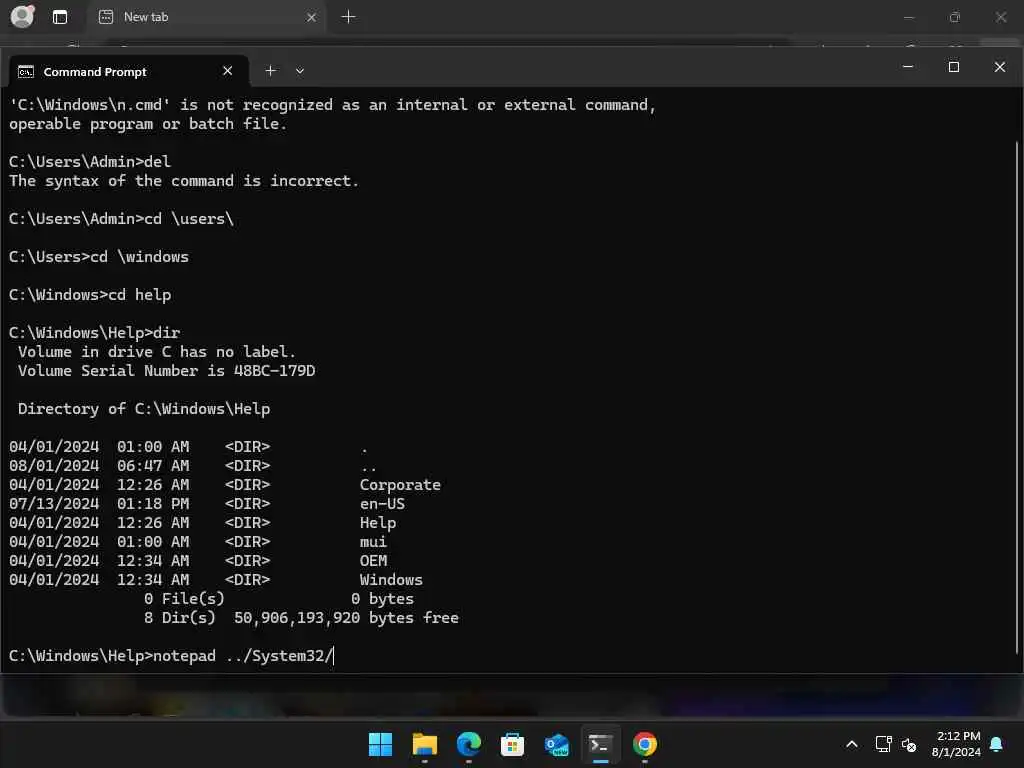Close the browser New tab
Viewport: 1024px width, 768px height.
click(x=312, y=17)
